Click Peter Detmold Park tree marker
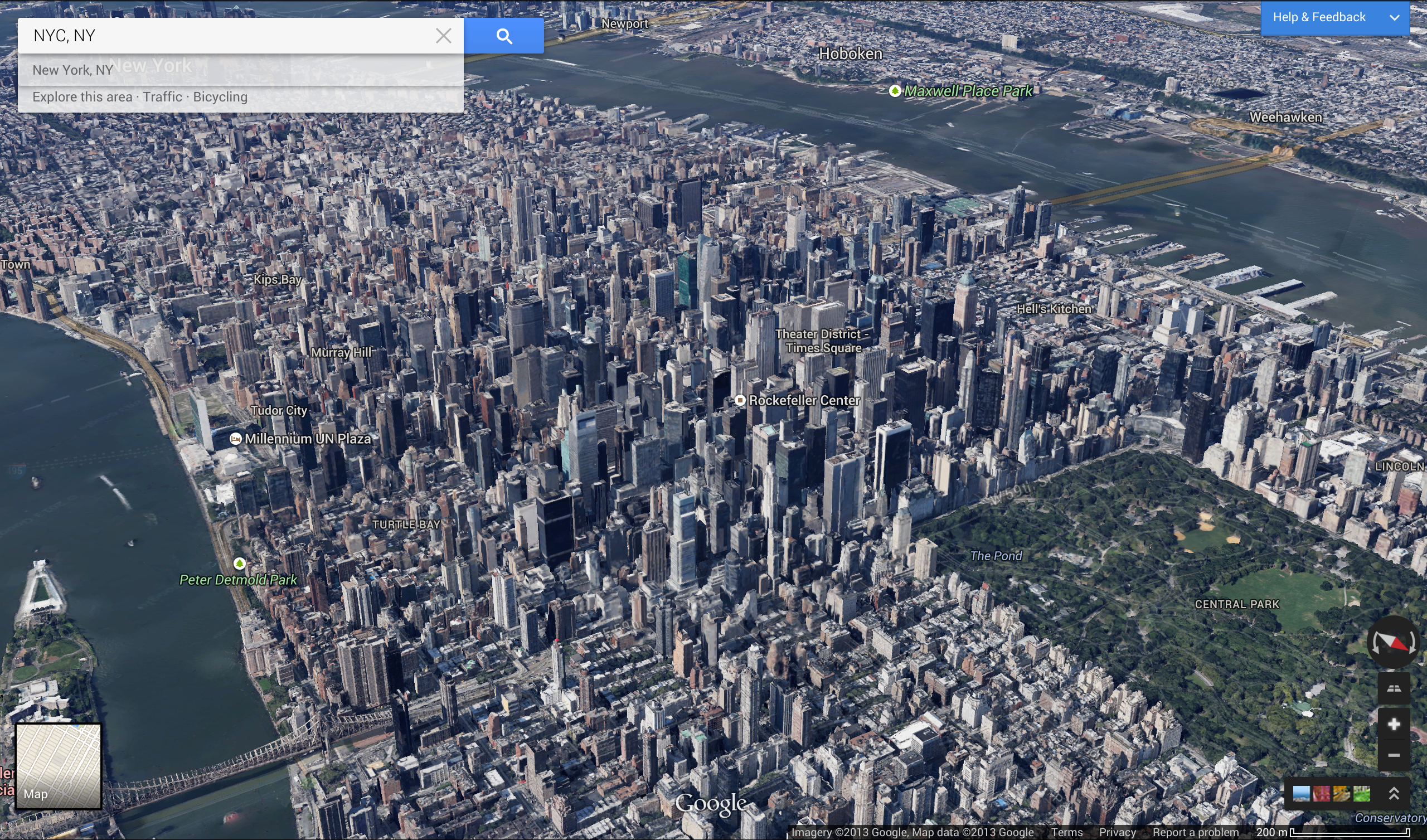The image size is (1427, 840). pos(240,564)
